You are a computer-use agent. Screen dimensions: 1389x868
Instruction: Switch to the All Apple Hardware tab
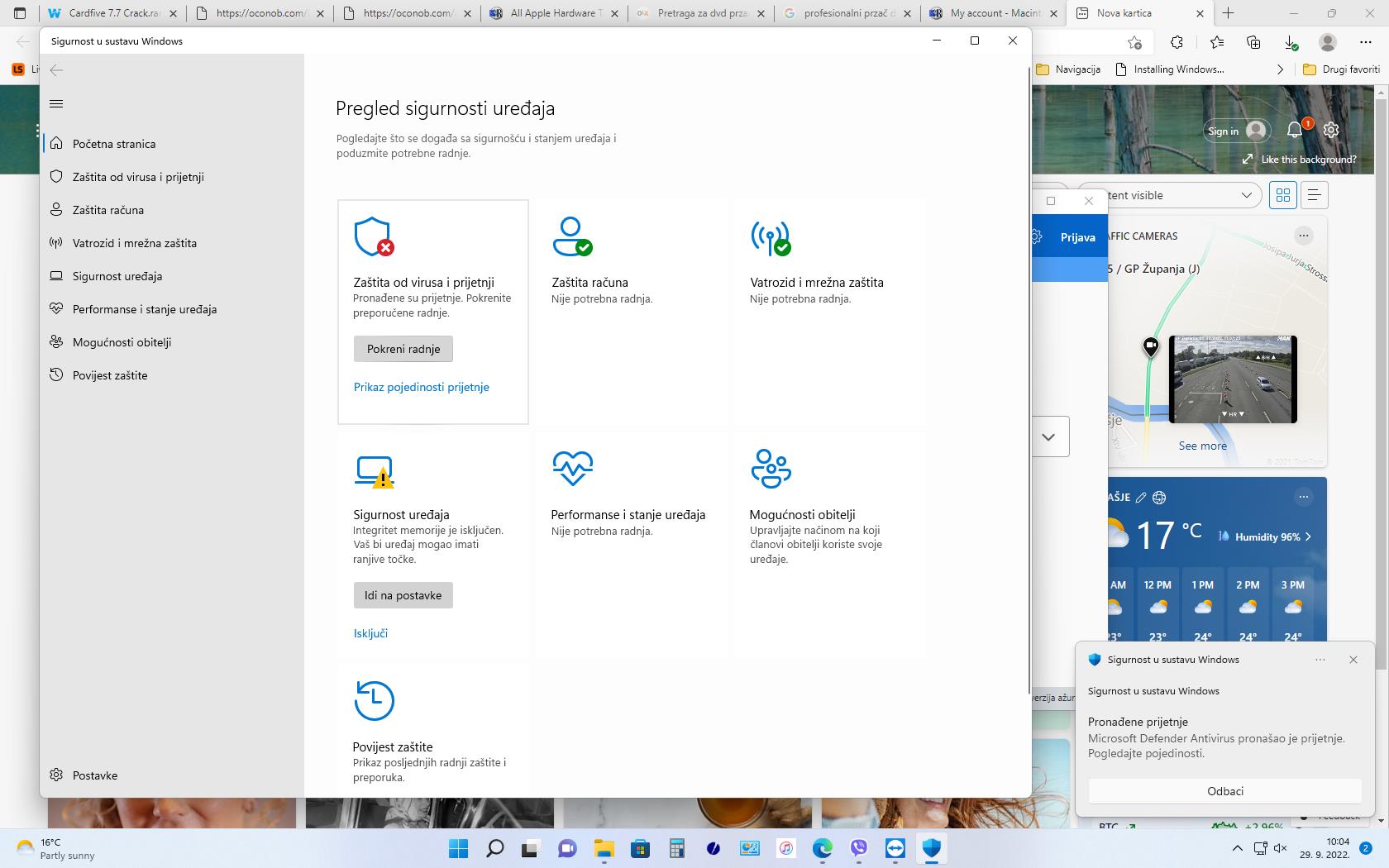(552, 13)
